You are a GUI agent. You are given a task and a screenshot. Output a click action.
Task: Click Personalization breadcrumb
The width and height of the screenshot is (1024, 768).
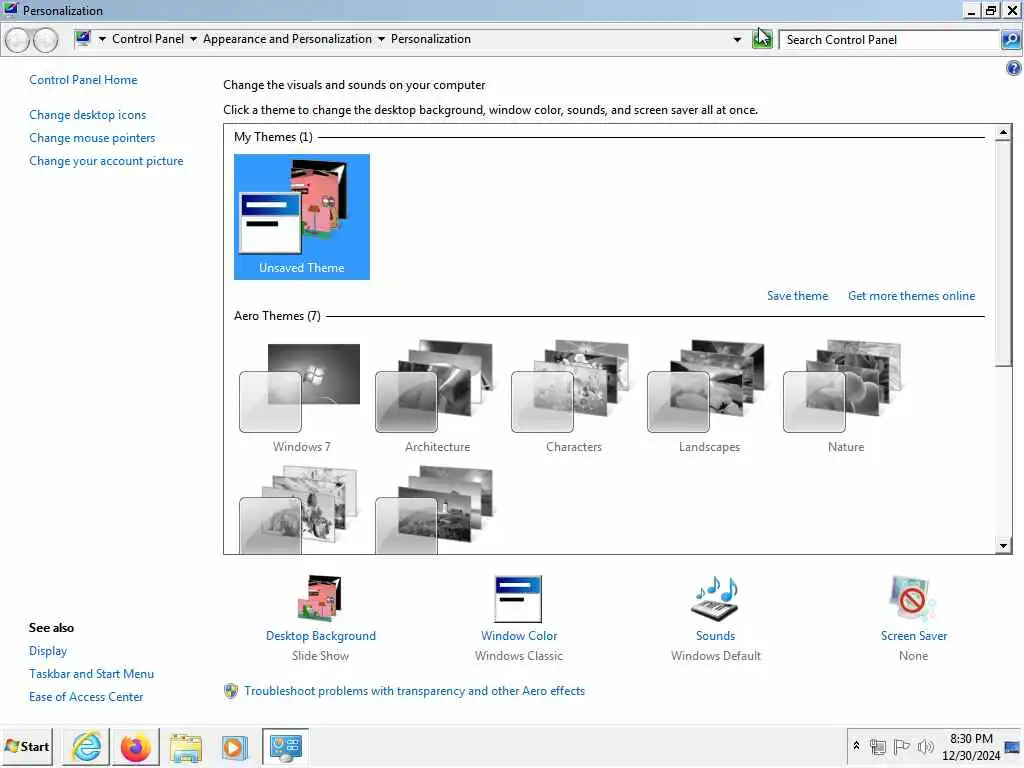[430, 39]
